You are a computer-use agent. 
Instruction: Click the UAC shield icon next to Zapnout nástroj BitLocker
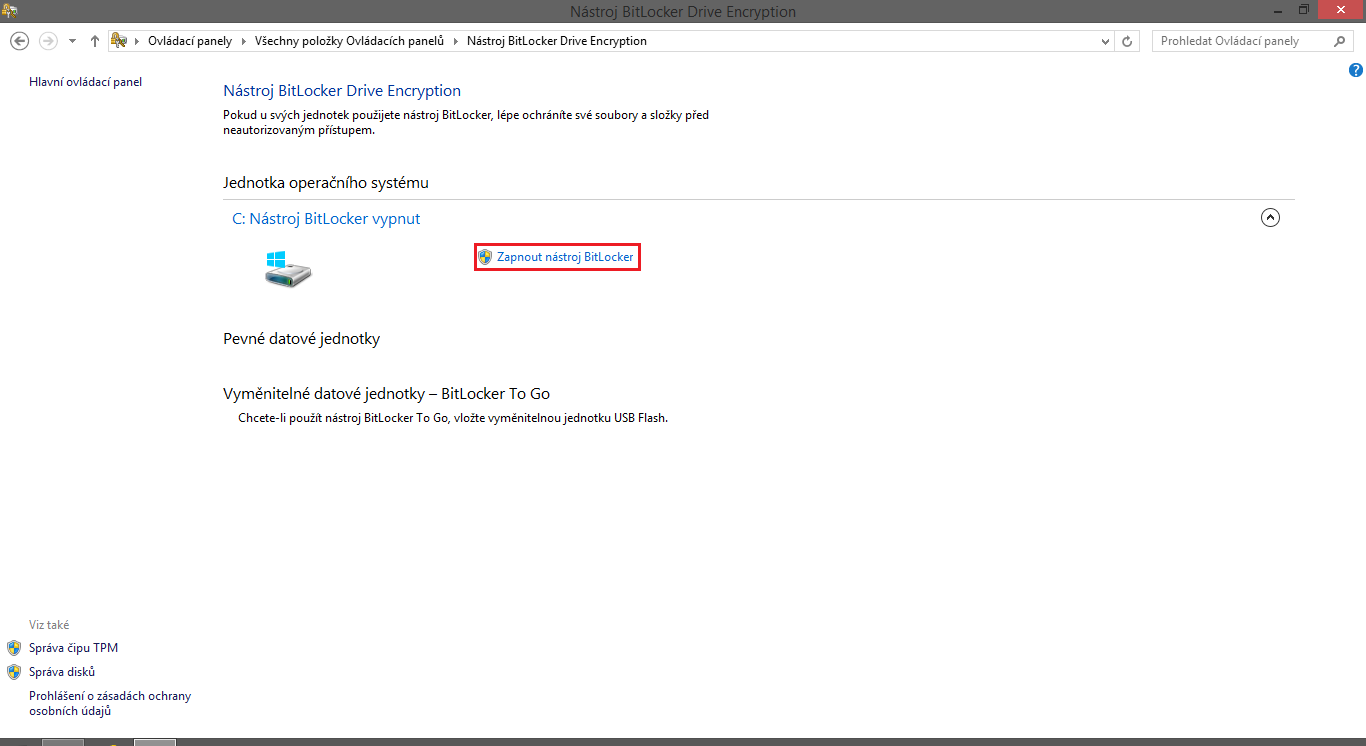[486, 256]
